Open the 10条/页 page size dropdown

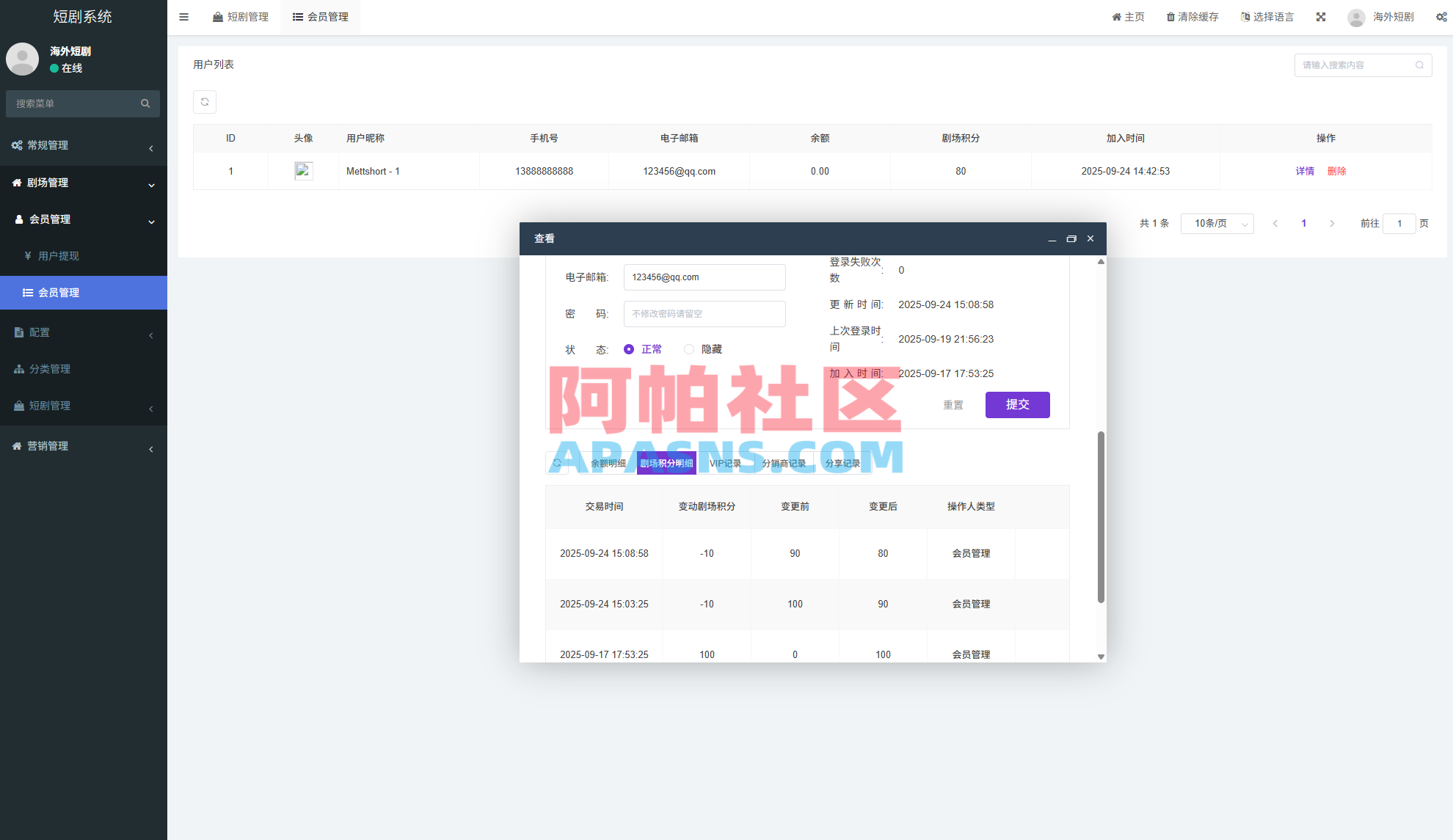tap(1217, 224)
